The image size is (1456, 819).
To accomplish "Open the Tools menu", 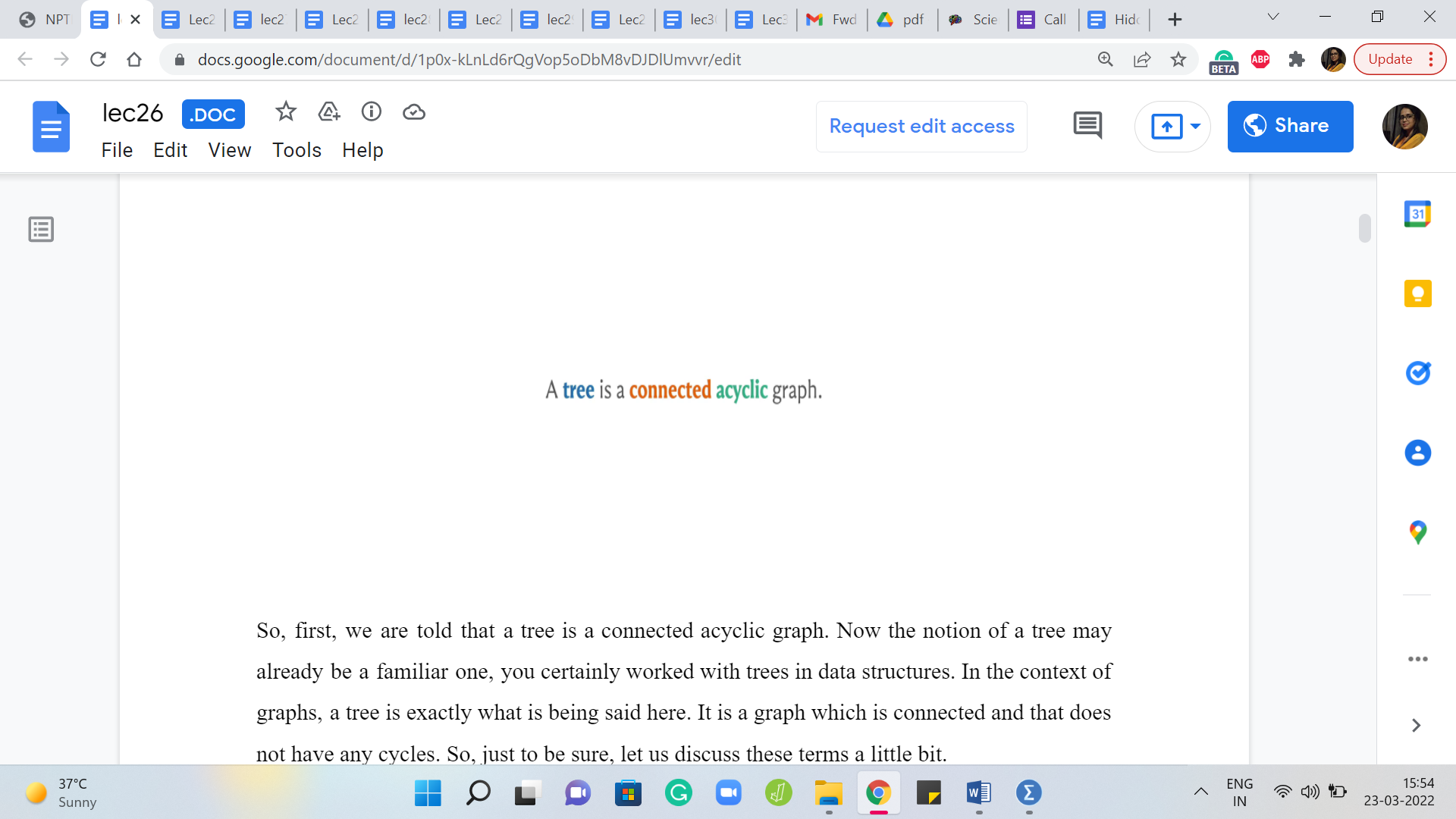I will point(297,150).
